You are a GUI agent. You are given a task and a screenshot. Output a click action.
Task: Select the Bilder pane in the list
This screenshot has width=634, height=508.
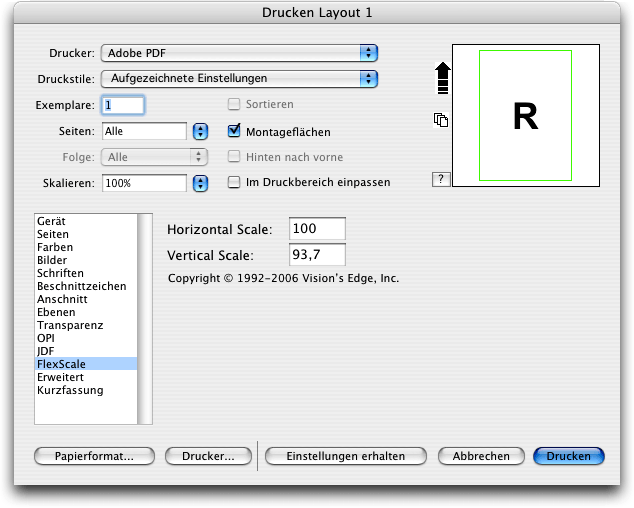tap(86, 260)
